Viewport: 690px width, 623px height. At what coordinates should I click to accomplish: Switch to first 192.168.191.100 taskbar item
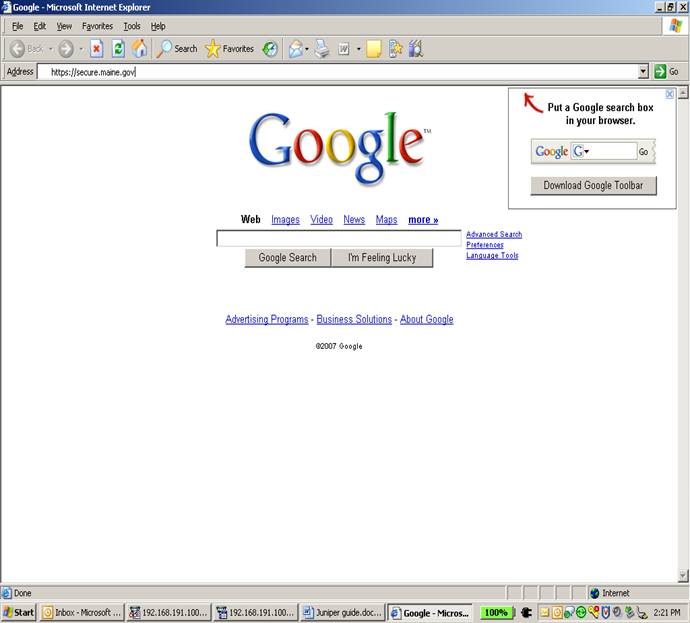(169, 612)
